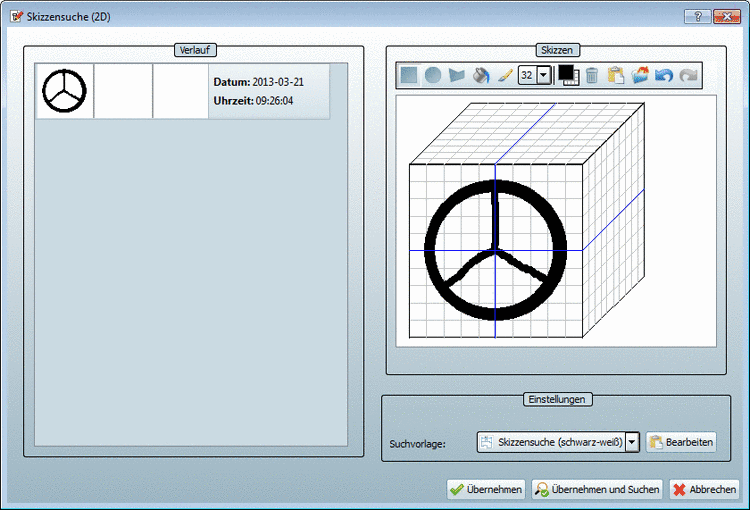Undo the last sketch stroke

pos(664,75)
